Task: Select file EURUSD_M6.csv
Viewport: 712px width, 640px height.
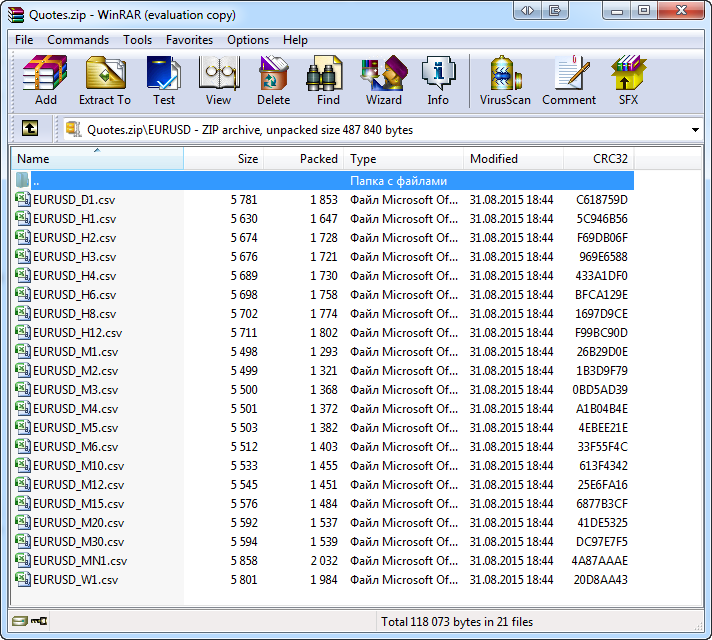Action: click(x=322, y=447)
